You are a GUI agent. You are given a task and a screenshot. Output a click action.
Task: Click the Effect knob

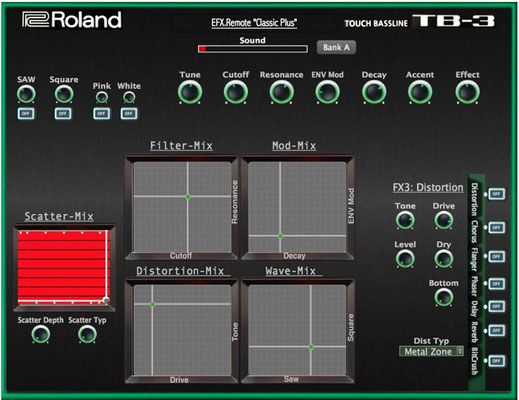[467, 92]
